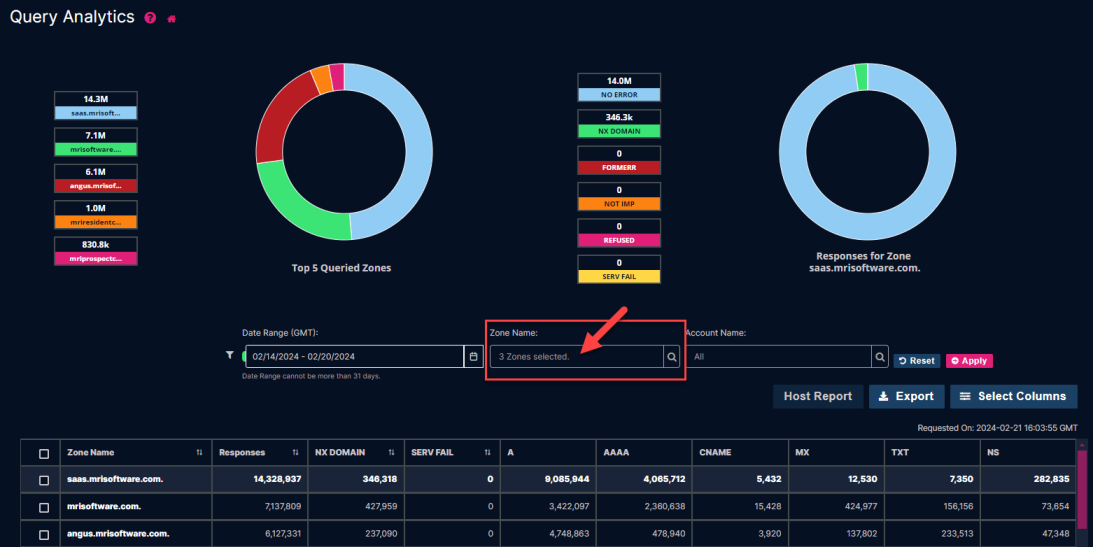The image size is (1093, 547).
Task: Click the Account Name 'All' field
Action: [x=779, y=357]
